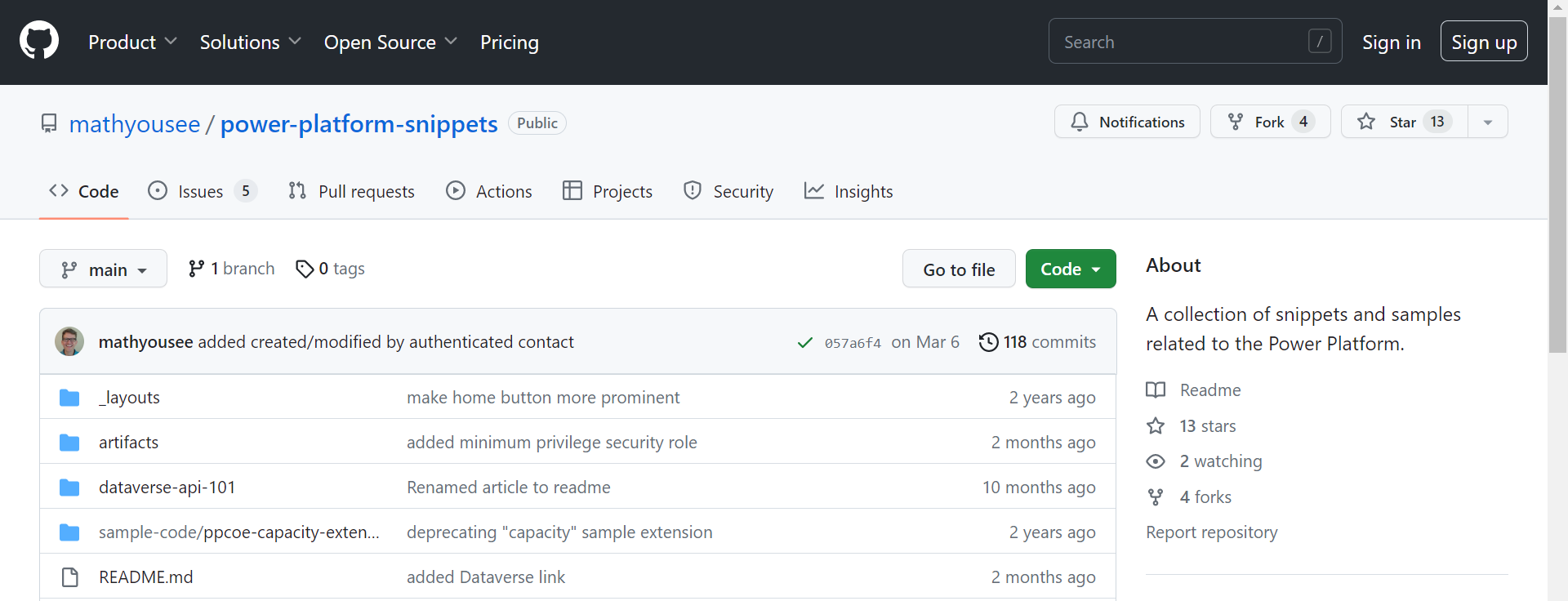Screen dimensions: 1568x601
Task: Open the Projects tab
Action: point(608,191)
